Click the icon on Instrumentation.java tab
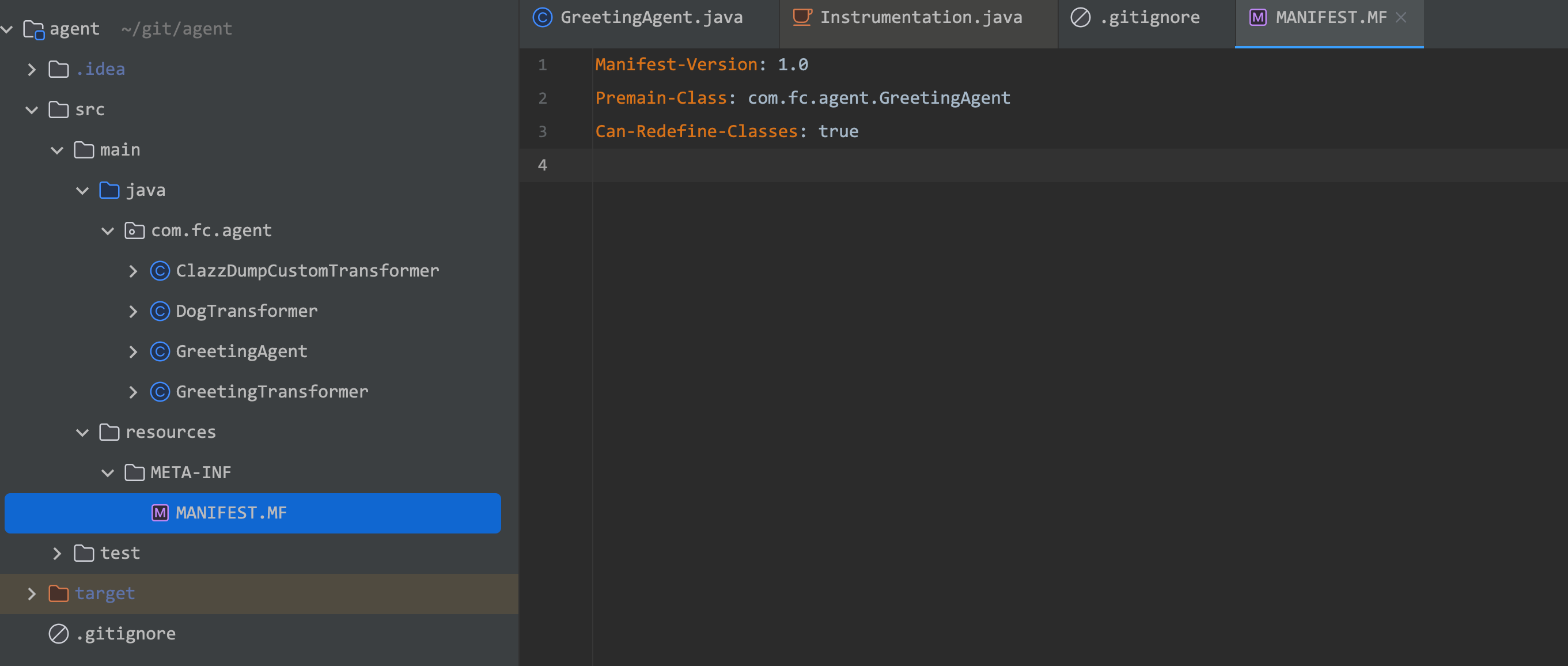Screen dimensions: 1568x666 point(802,17)
